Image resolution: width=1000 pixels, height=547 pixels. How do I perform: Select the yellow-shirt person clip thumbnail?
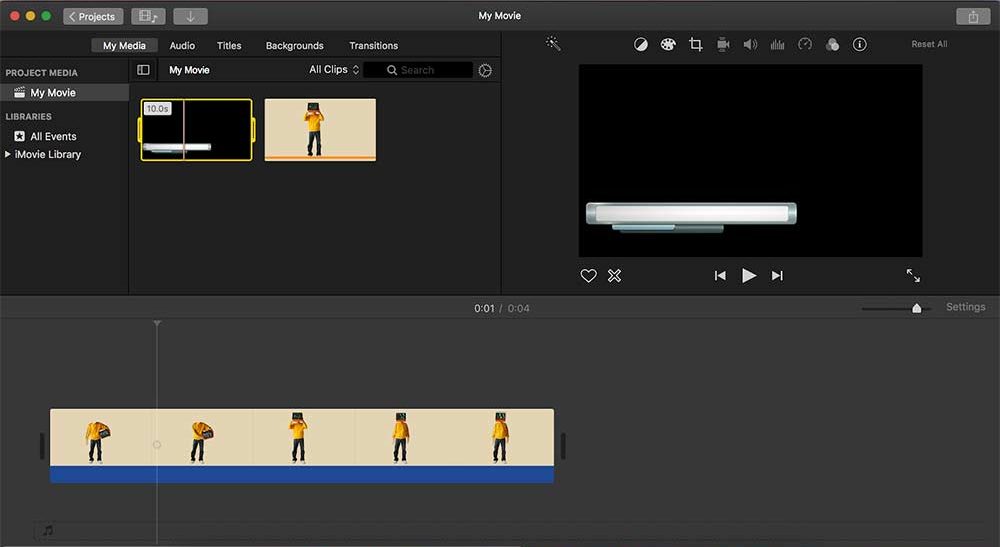pos(320,130)
